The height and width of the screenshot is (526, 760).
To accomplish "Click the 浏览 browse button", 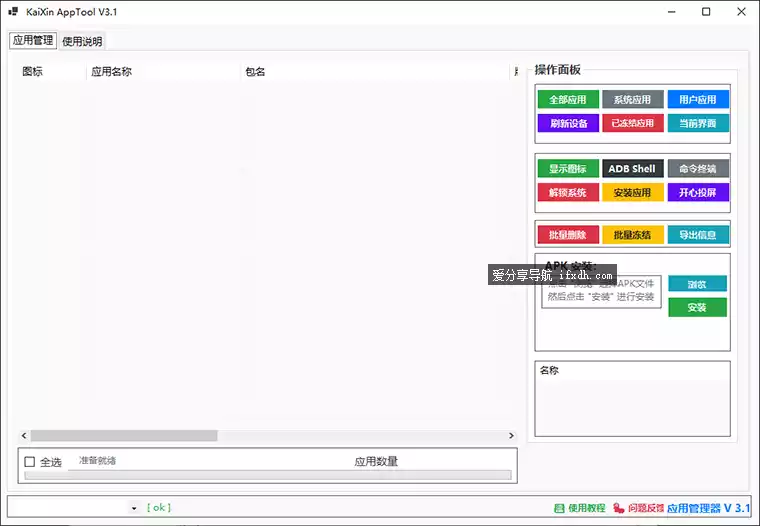I will 697,284.
